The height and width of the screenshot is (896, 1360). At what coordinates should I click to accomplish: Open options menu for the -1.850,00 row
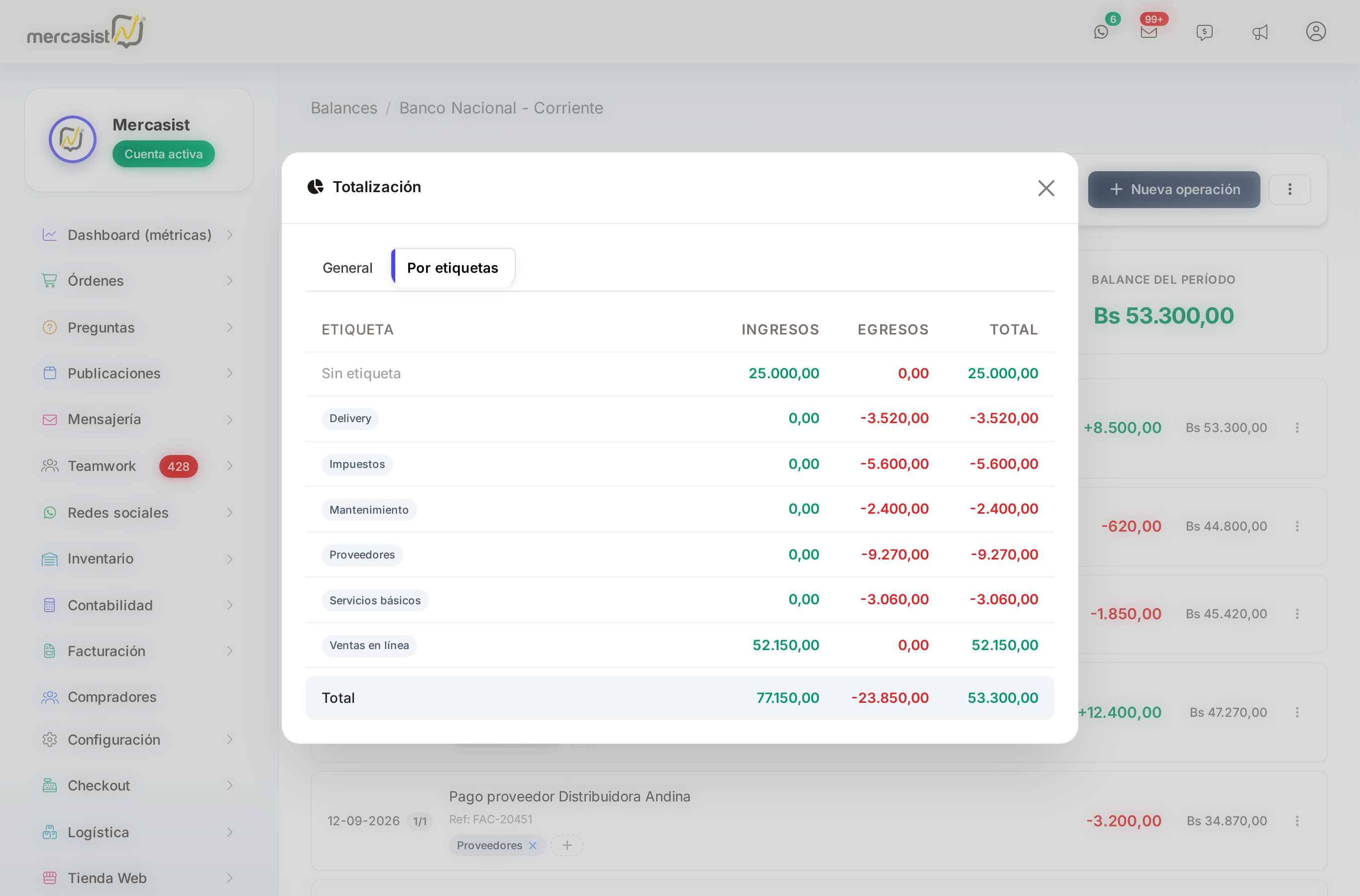click(x=1297, y=614)
